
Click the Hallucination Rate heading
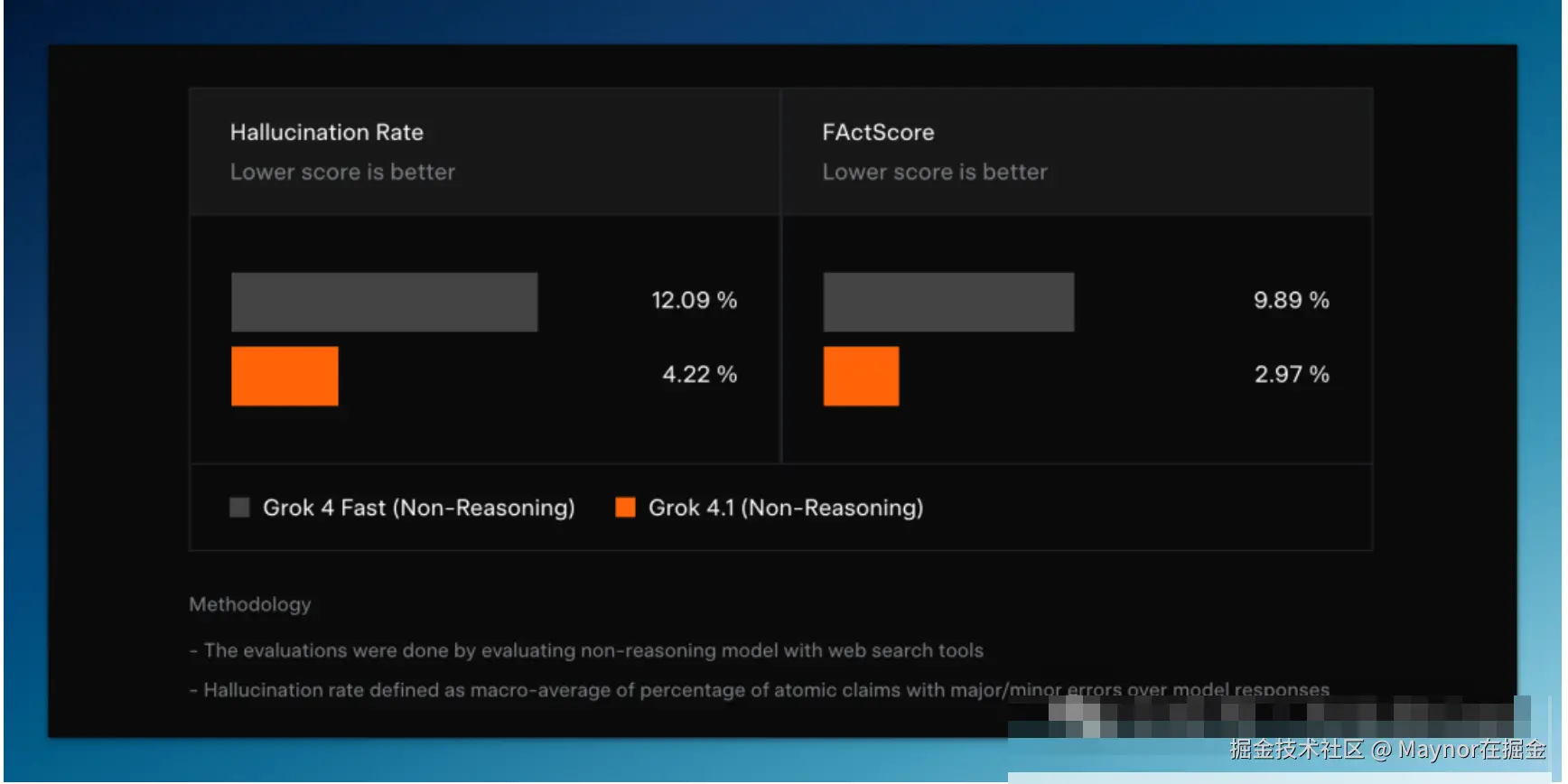tap(327, 133)
